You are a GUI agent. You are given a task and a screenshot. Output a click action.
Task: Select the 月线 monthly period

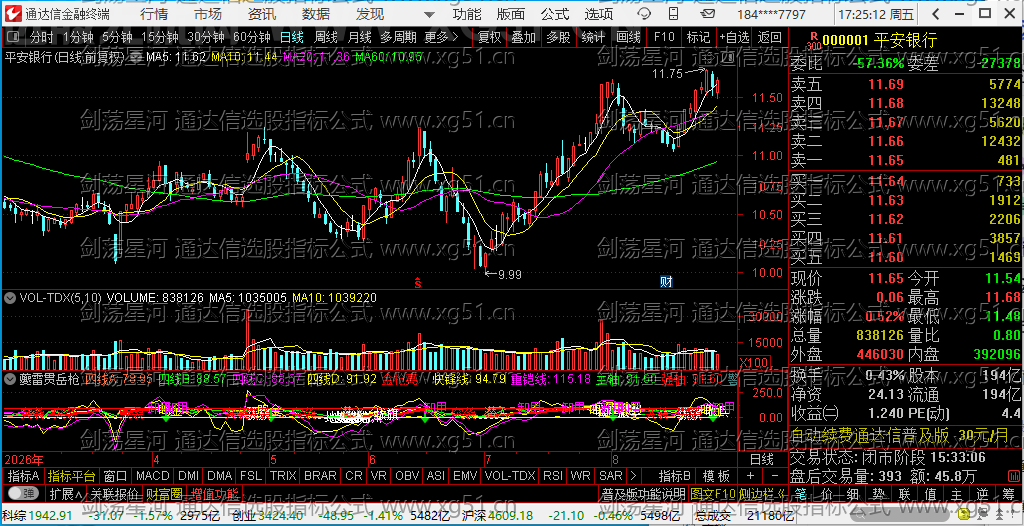pos(359,37)
